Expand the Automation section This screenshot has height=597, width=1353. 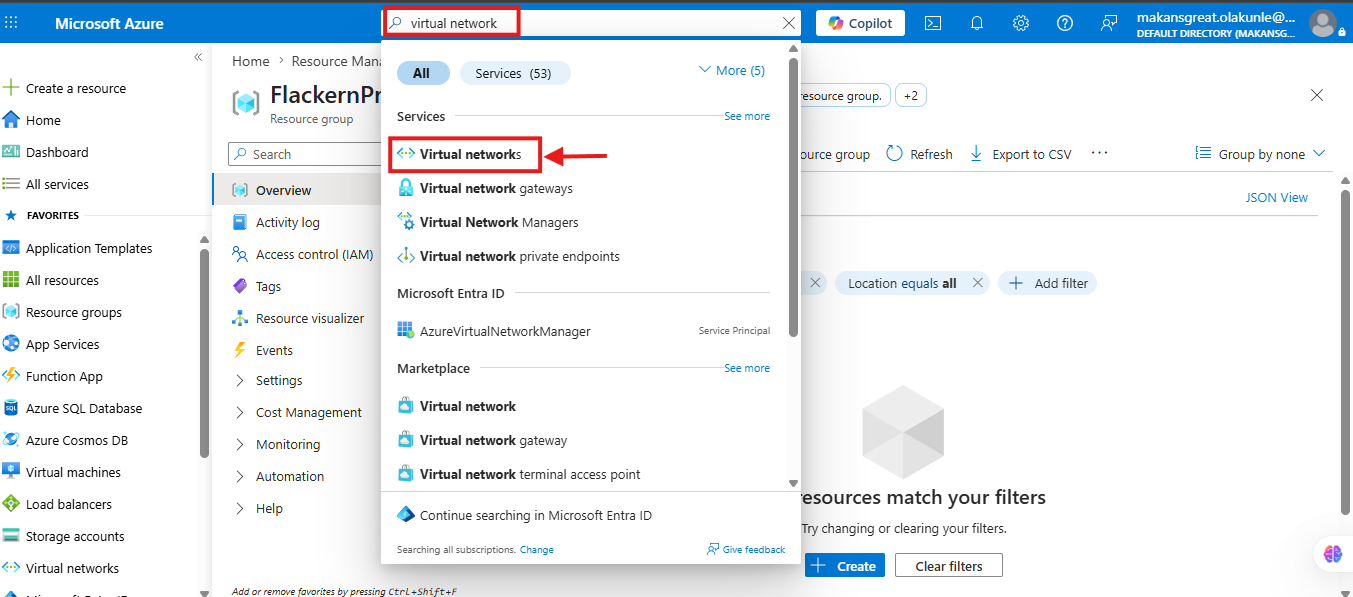tap(279, 476)
